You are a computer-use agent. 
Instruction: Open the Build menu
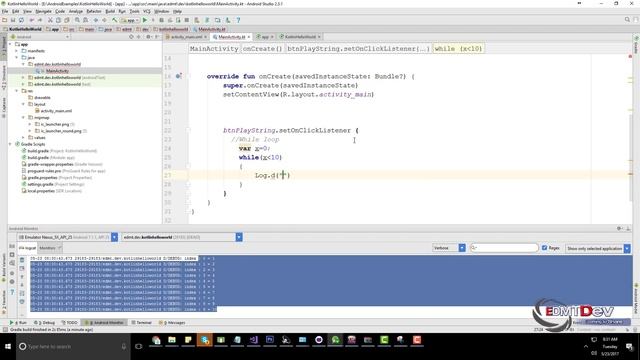point(110,11)
